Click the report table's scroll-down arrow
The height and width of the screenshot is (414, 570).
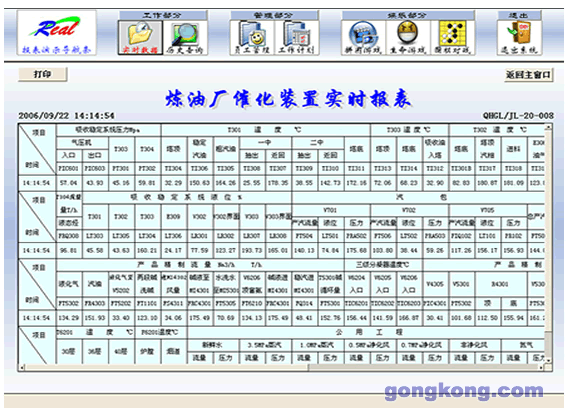click(x=548, y=360)
